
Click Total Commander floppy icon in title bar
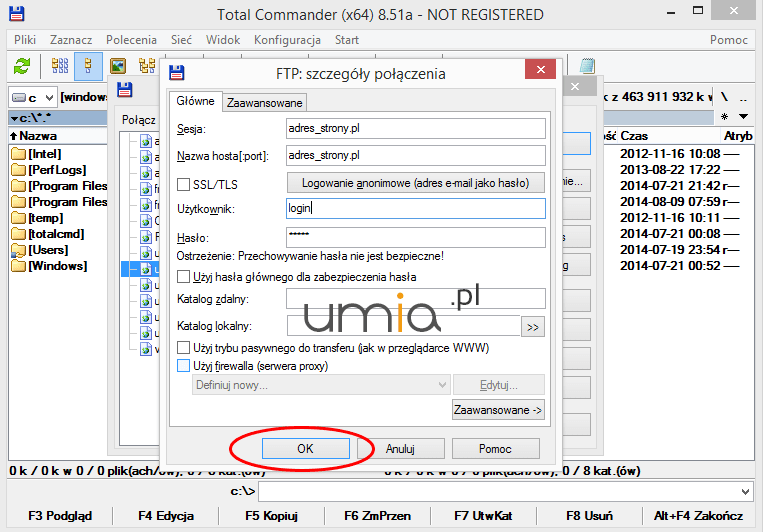click(17, 14)
